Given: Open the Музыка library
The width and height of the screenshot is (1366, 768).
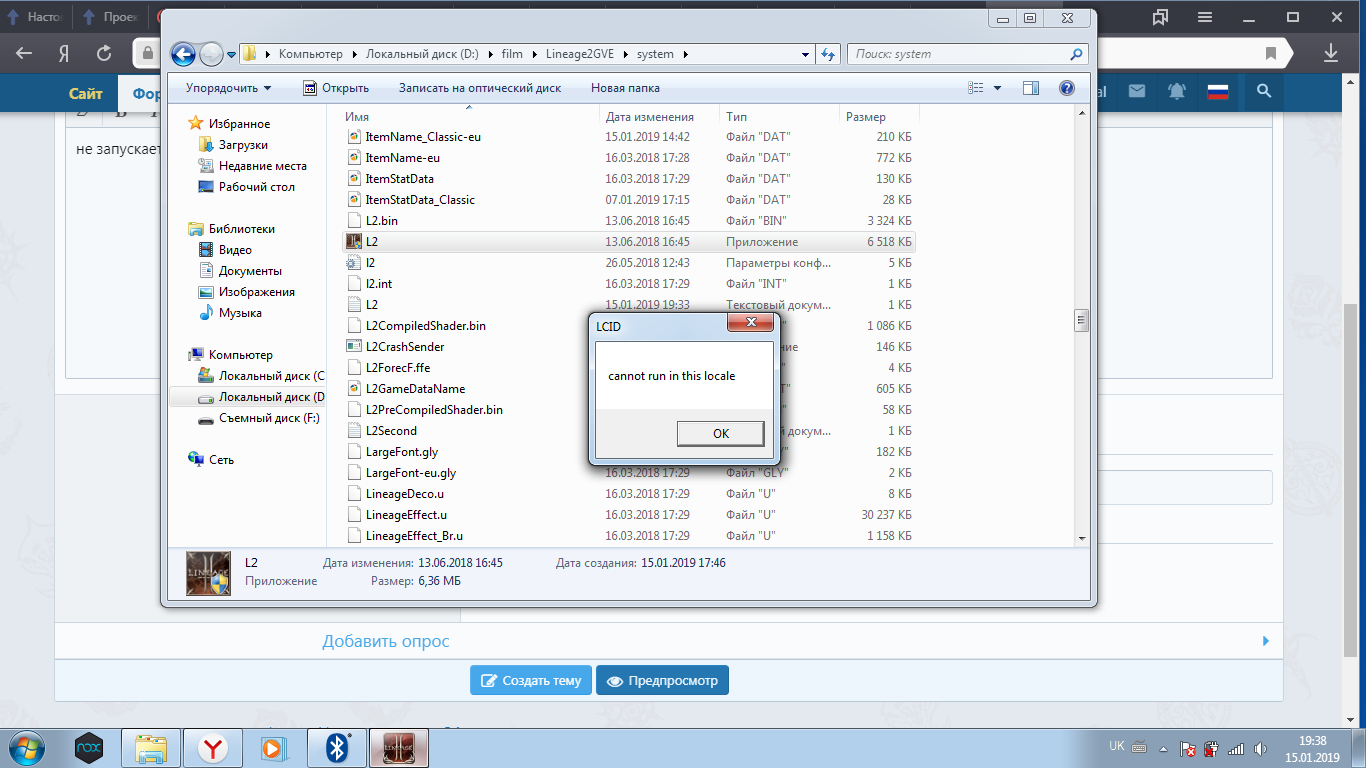Looking at the screenshot, I should 240,313.
